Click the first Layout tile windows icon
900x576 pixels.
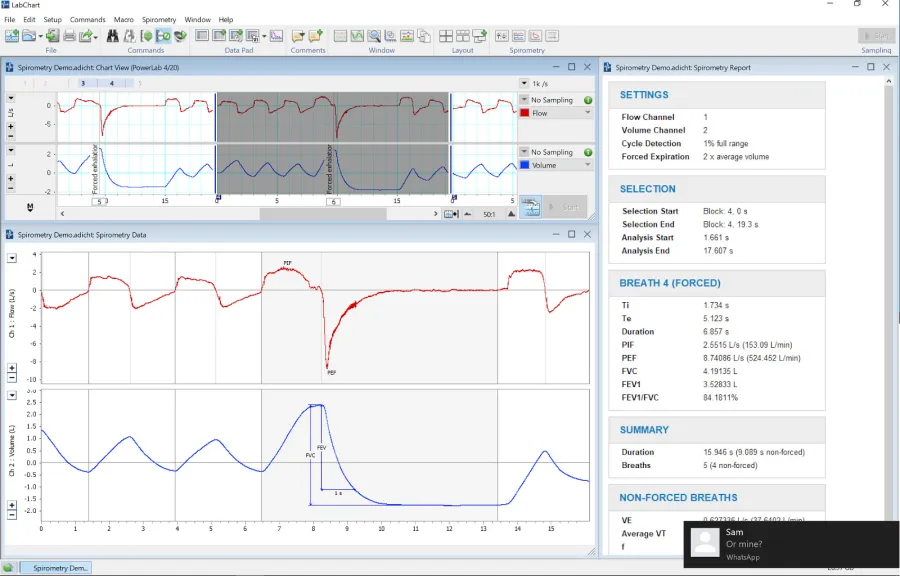(444, 36)
